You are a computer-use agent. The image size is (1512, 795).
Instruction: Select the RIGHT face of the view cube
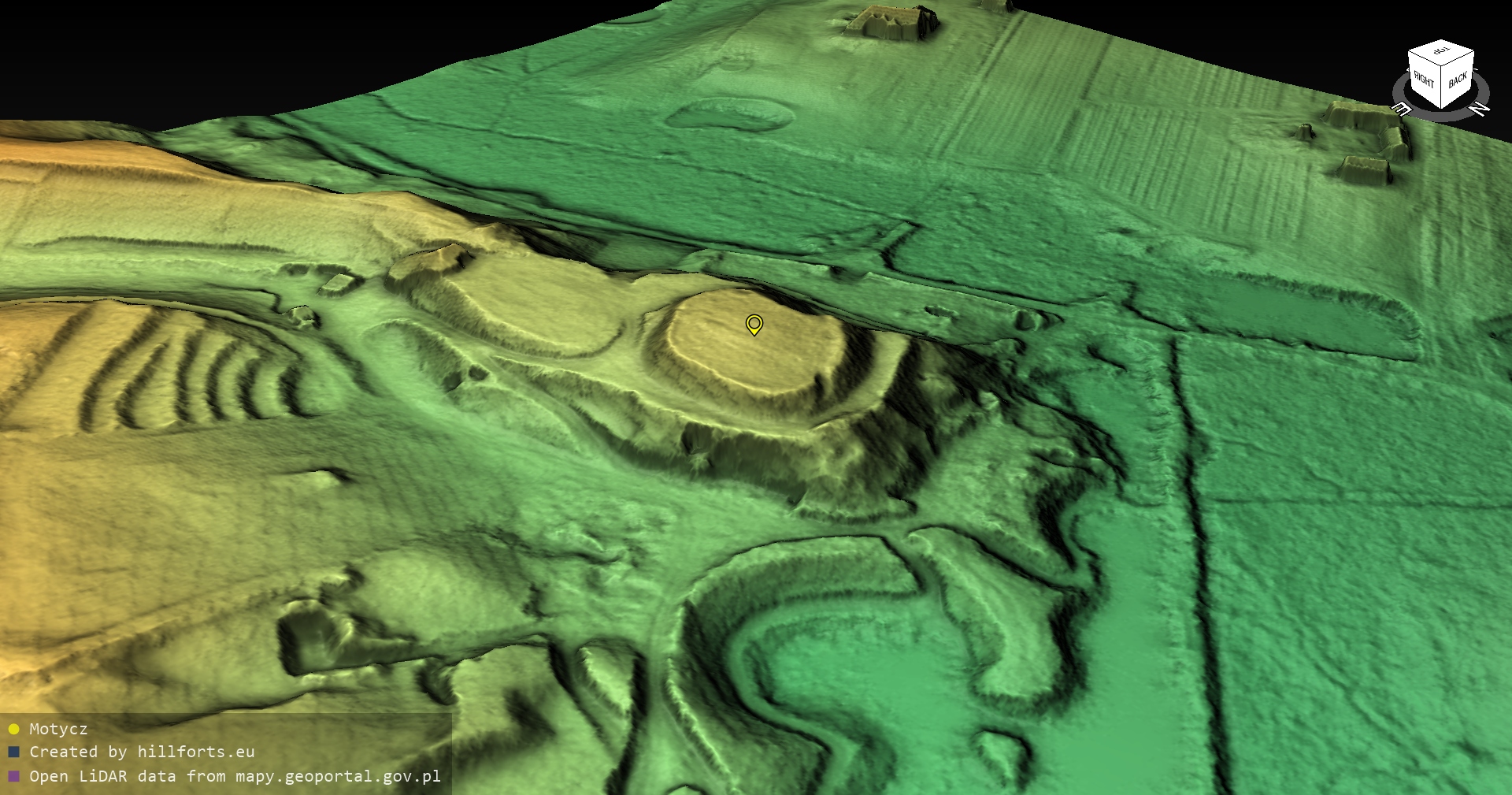[1424, 79]
